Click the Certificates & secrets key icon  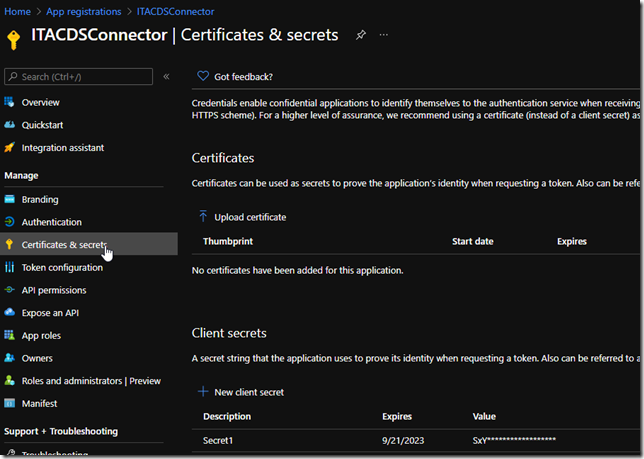9,244
